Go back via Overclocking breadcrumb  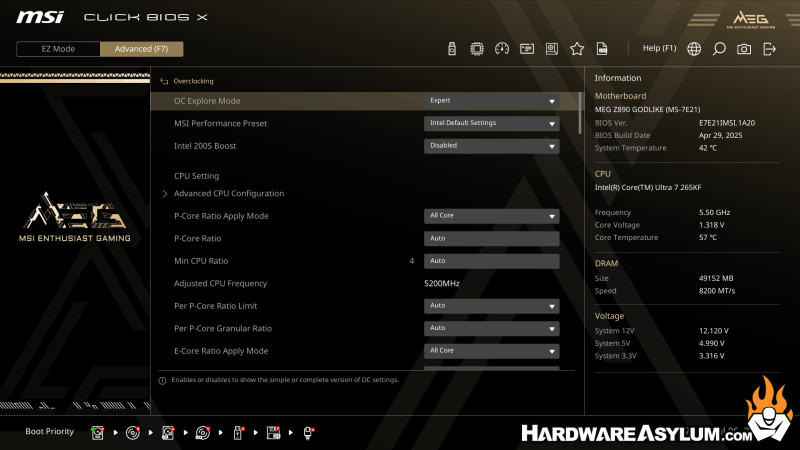point(193,81)
